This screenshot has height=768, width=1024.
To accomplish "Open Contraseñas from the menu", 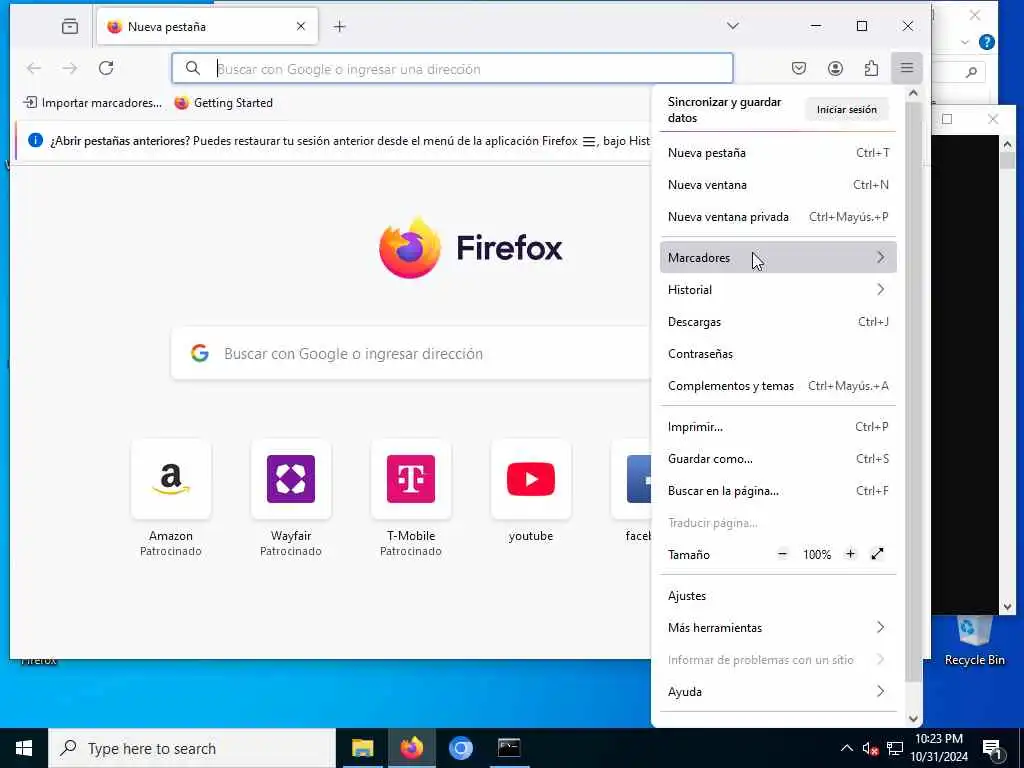I will (x=778, y=353).
